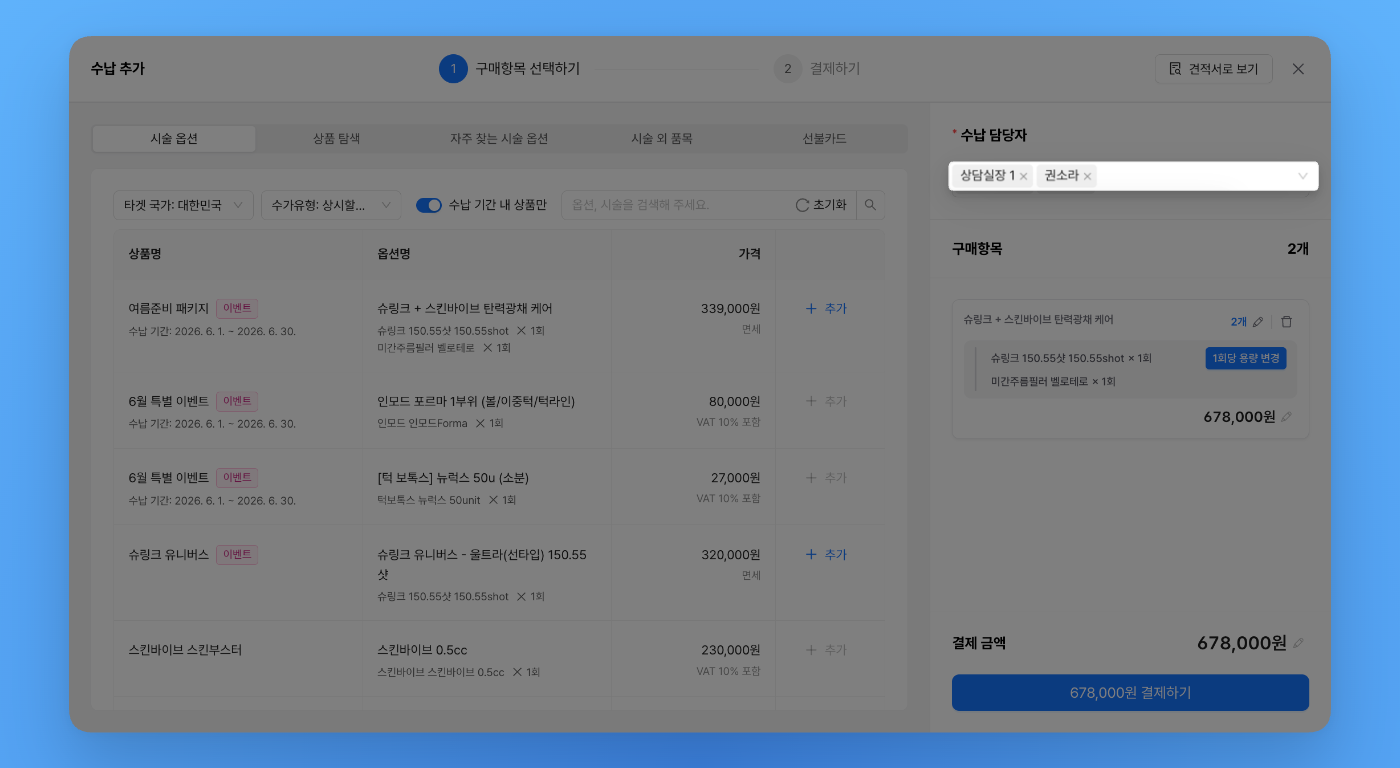Image resolution: width=1400 pixels, height=768 pixels.
Task: Open 타겟 국가: 대한민국 dropdown
Action: pos(184,205)
